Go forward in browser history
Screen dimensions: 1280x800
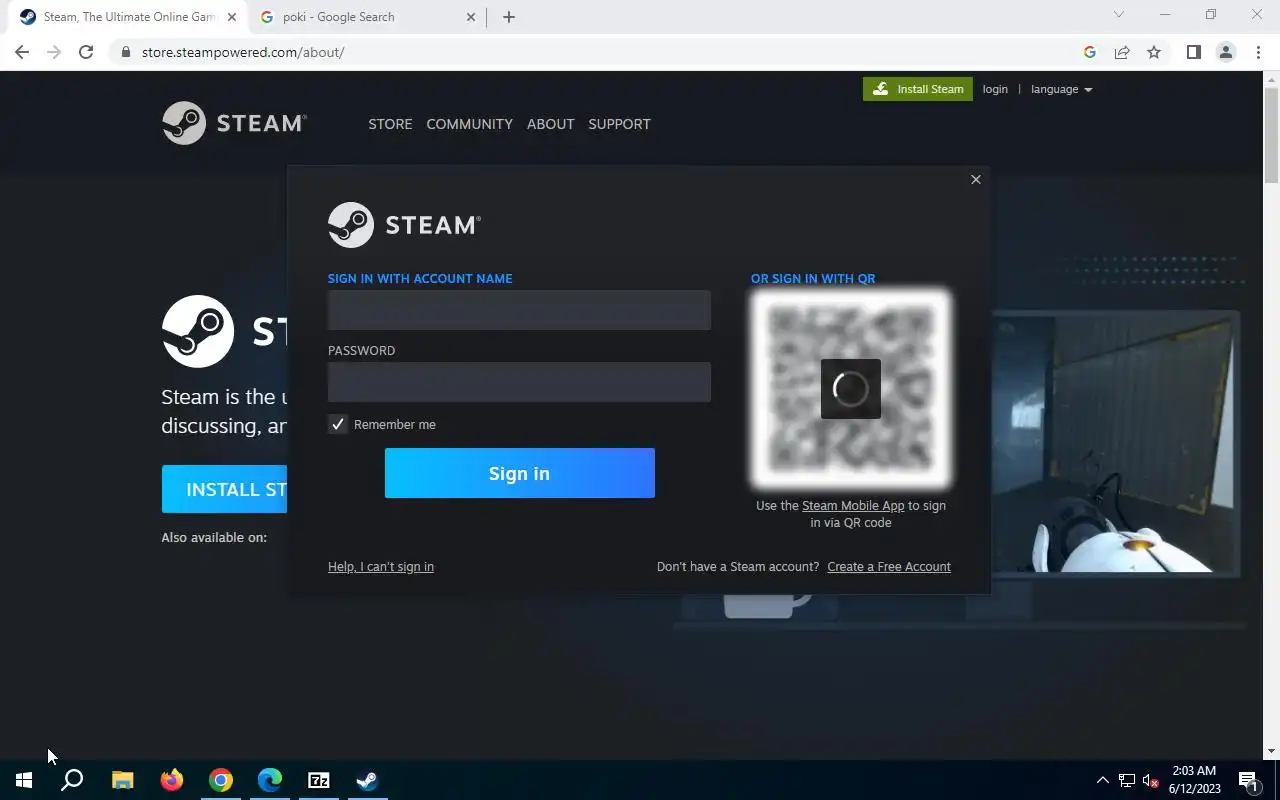tap(54, 52)
